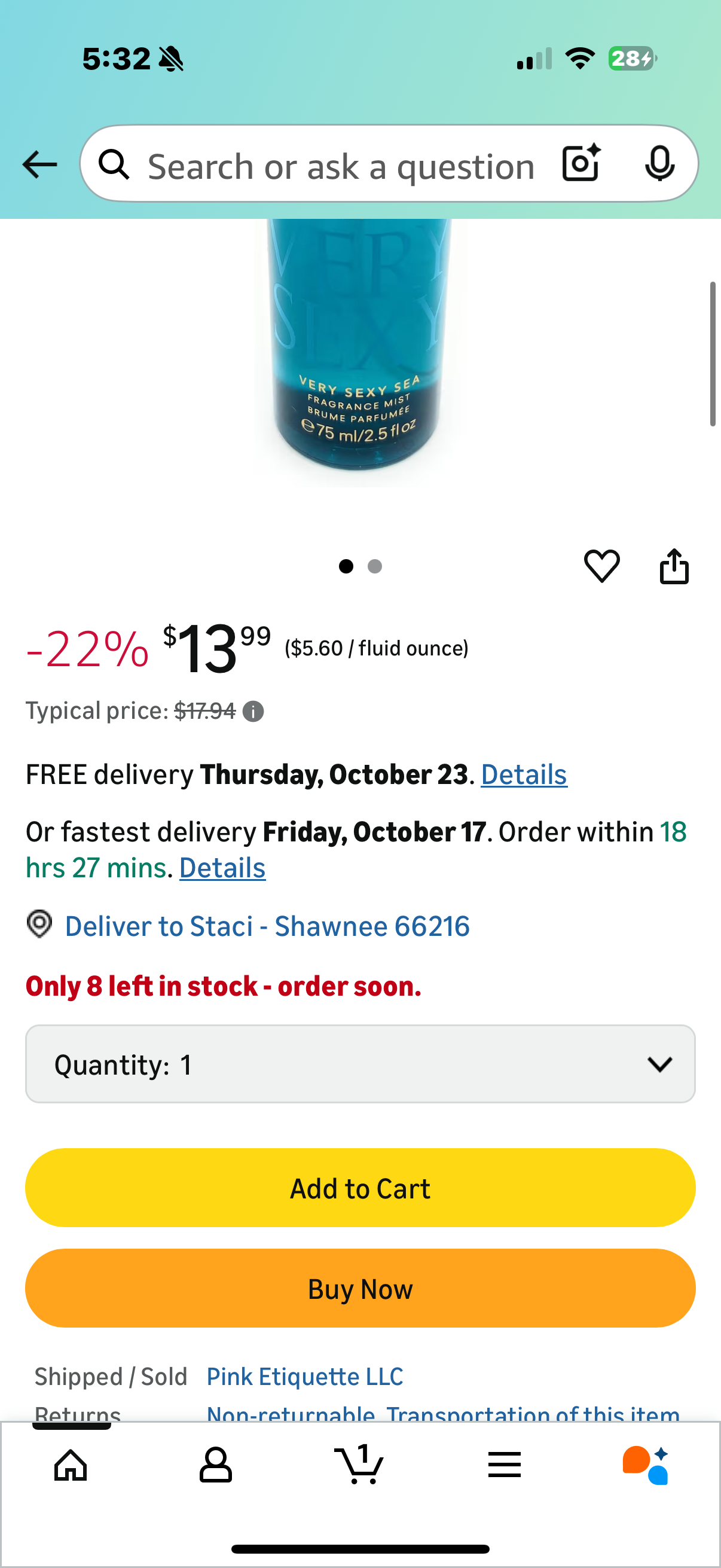721x1568 pixels.
Task: Tap the Quantity dropdown chevron
Action: click(659, 1064)
